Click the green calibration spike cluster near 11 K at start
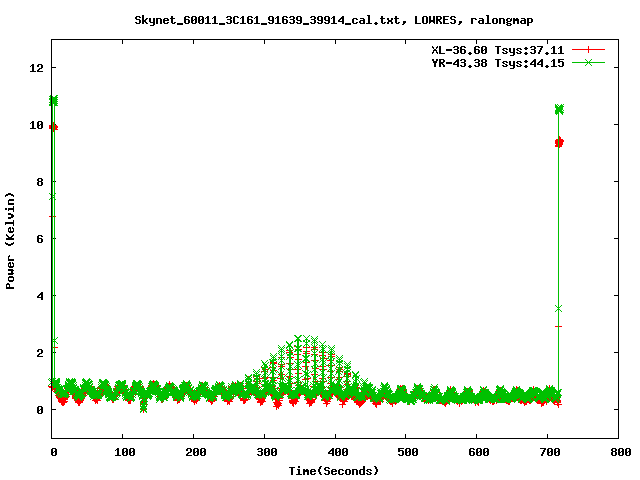The width and height of the screenshot is (640, 480). [x=53, y=100]
